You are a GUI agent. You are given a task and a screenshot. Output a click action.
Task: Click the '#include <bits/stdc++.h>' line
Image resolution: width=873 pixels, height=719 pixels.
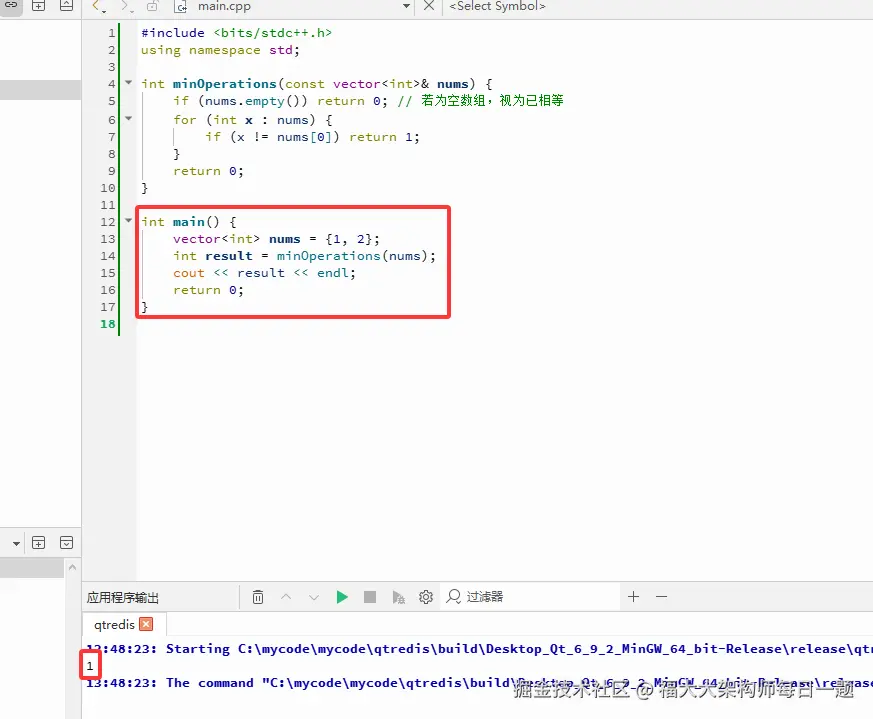[236, 33]
